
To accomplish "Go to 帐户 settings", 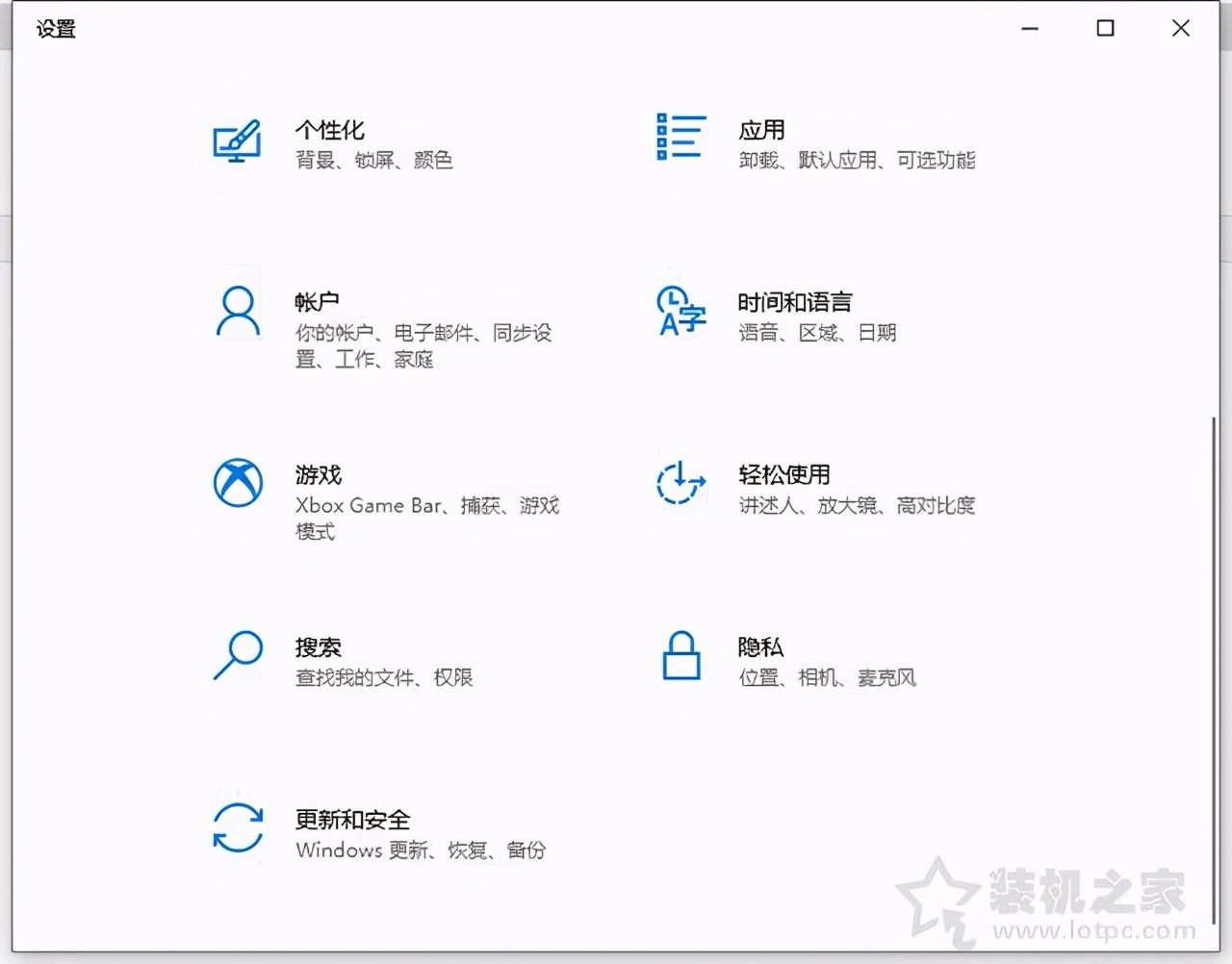I will coord(319,301).
